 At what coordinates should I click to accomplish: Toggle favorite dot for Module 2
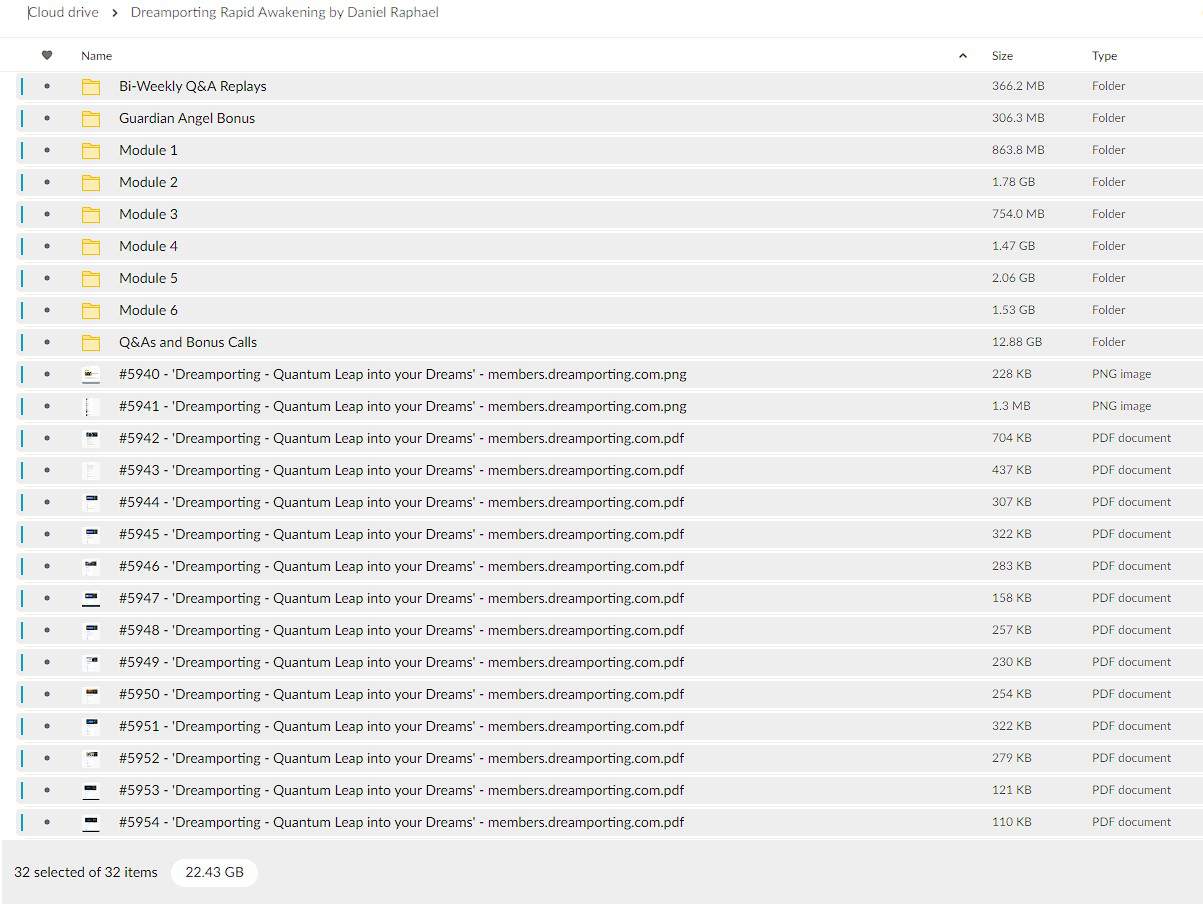pyautogui.click(x=47, y=182)
